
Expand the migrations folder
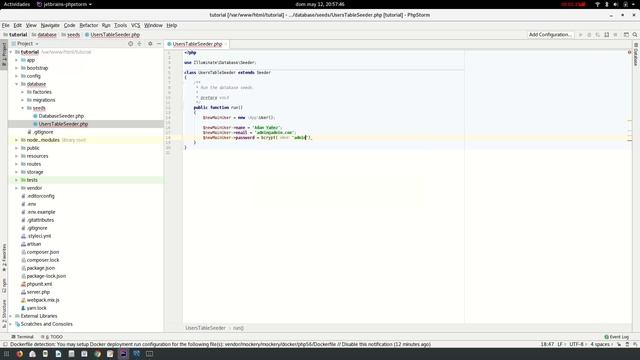coord(22,100)
